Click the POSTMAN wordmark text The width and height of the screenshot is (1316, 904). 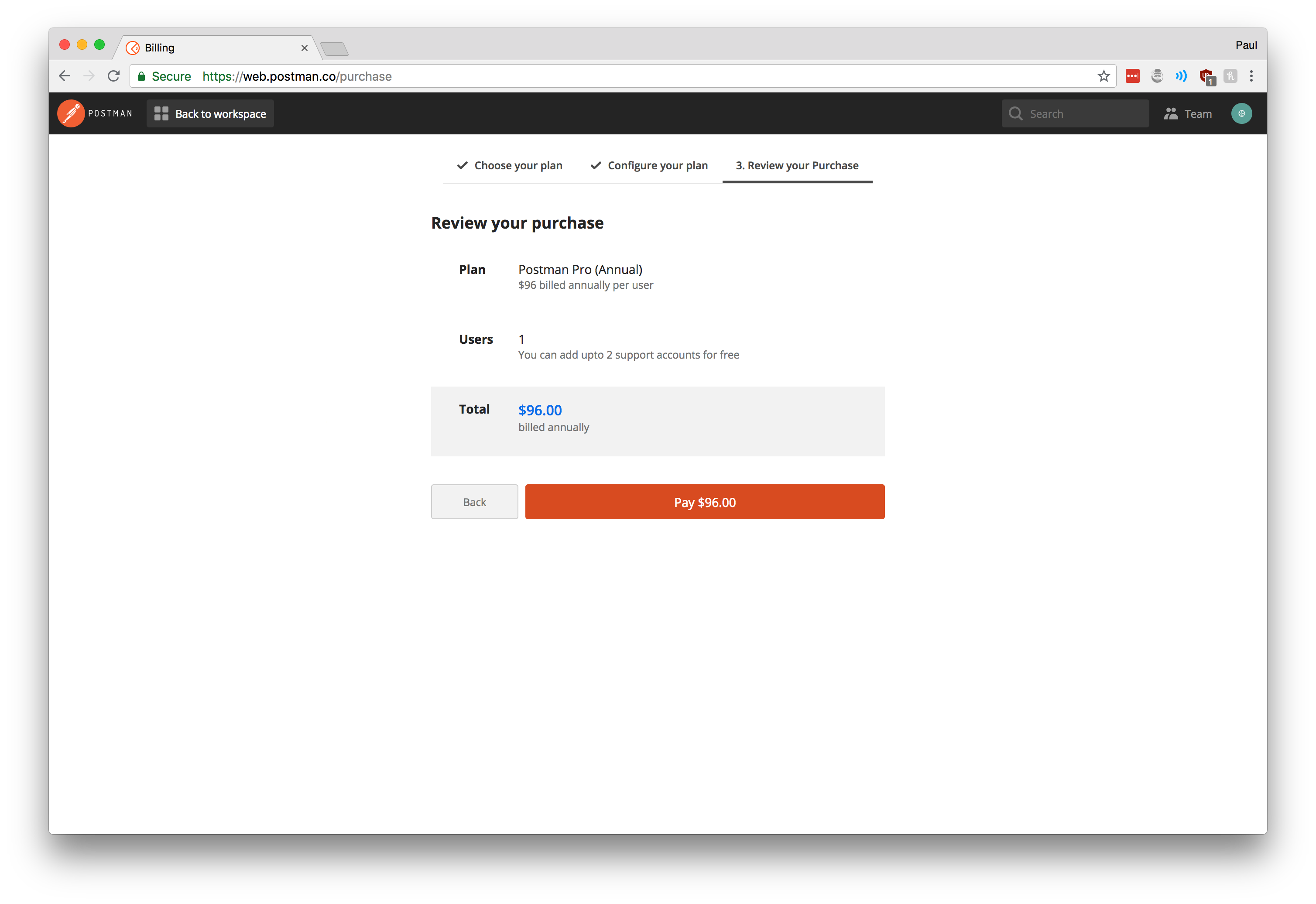[110, 114]
